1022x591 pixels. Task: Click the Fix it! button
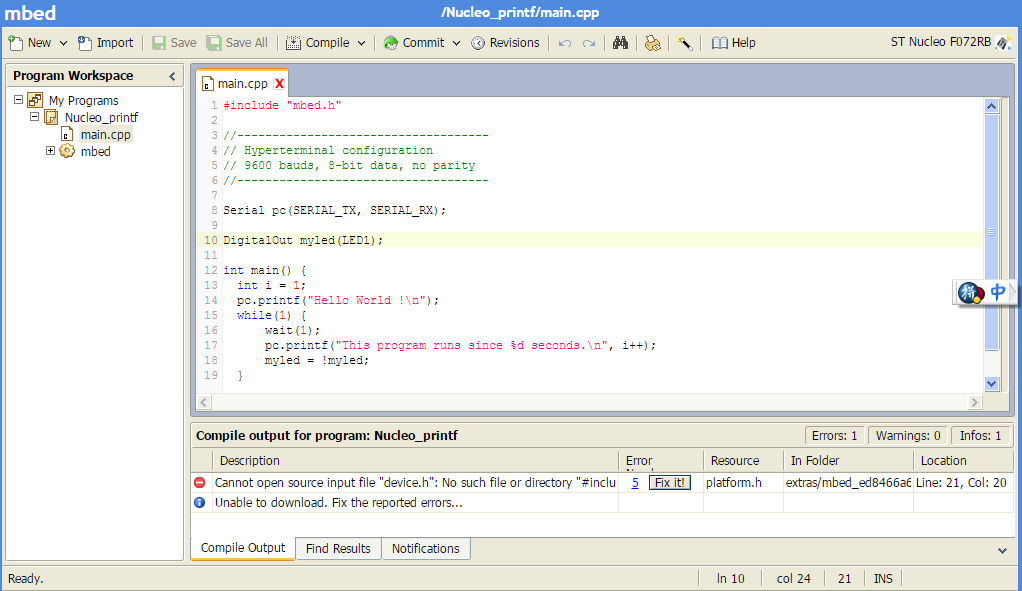click(x=669, y=483)
